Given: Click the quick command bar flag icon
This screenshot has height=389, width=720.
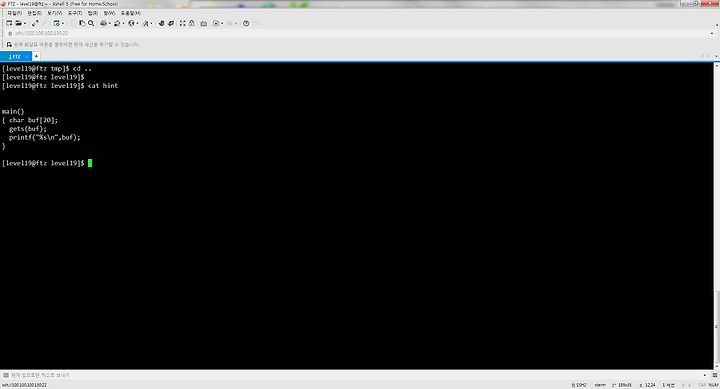Looking at the screenshot, I should point(9,45).
